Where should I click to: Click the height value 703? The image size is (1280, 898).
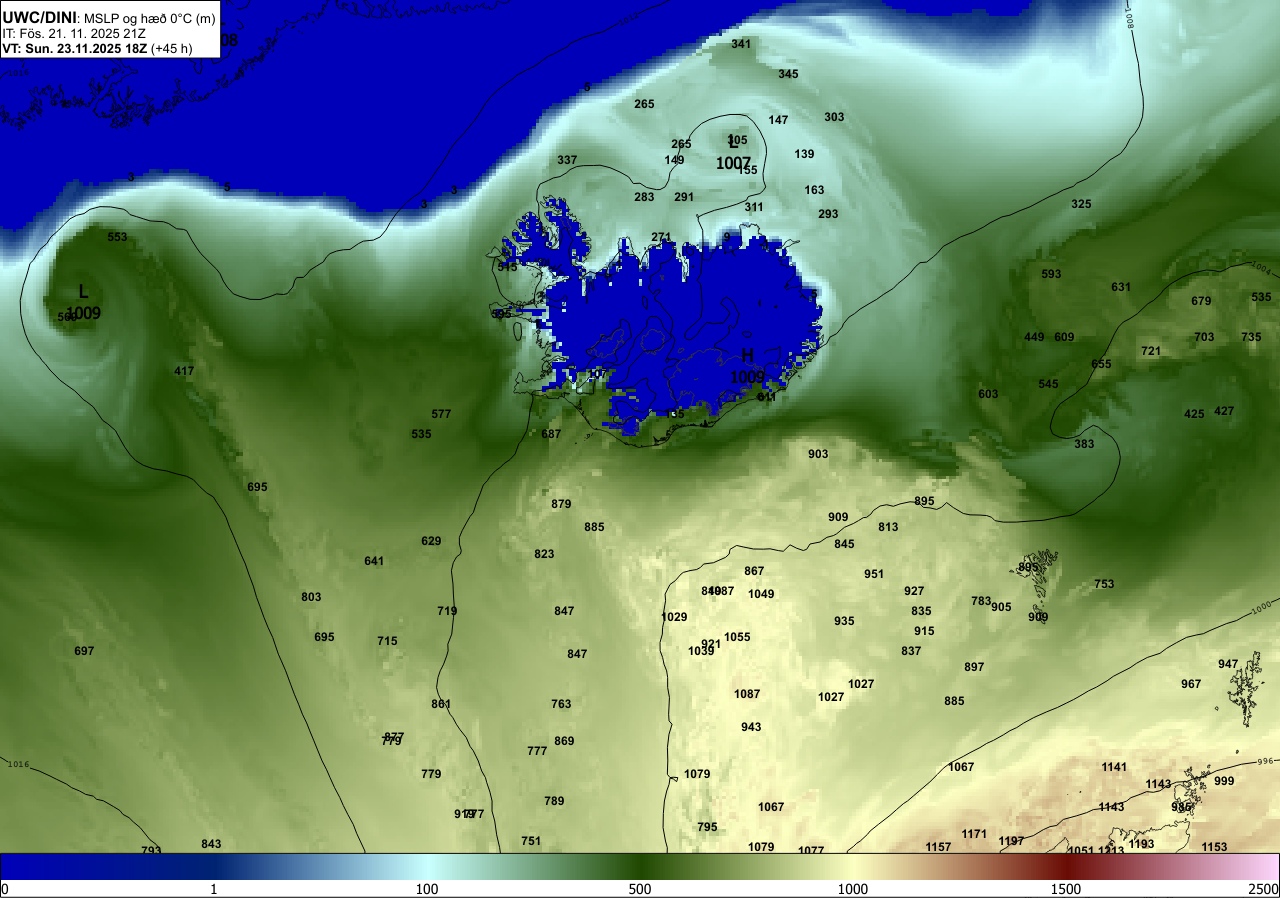pos(1204,337)
